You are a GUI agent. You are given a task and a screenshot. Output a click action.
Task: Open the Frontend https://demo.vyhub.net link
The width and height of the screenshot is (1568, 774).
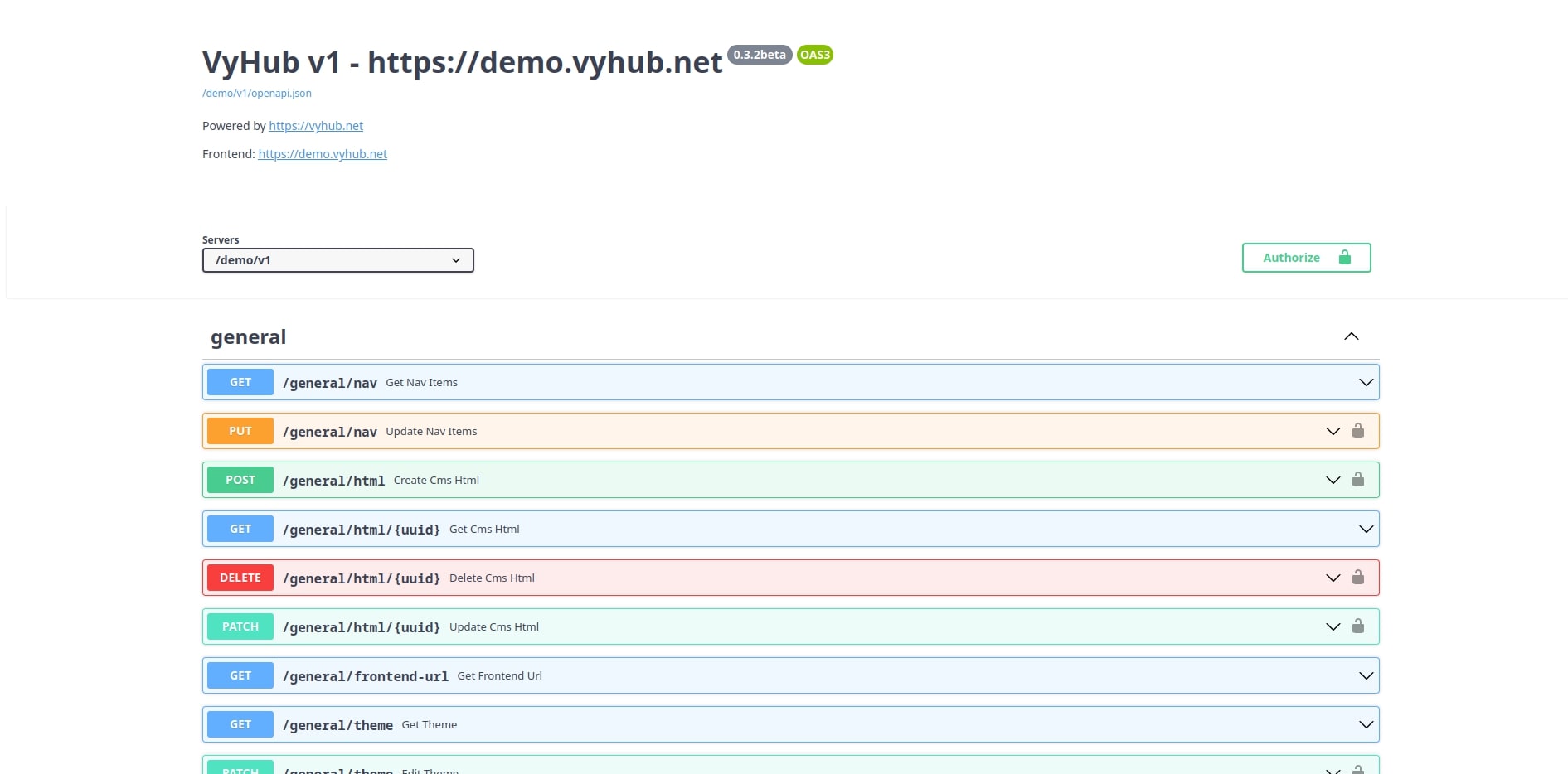tap(323, 154)
